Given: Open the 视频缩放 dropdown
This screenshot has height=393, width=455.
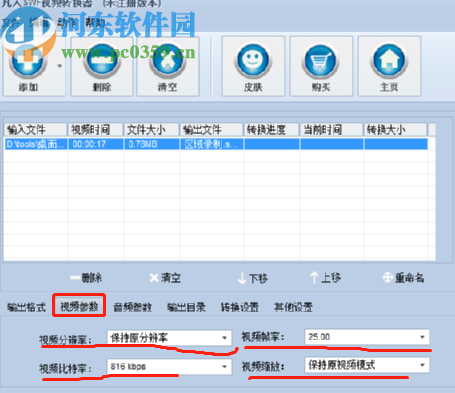Looking at the screenshot, I should [367, 365].
